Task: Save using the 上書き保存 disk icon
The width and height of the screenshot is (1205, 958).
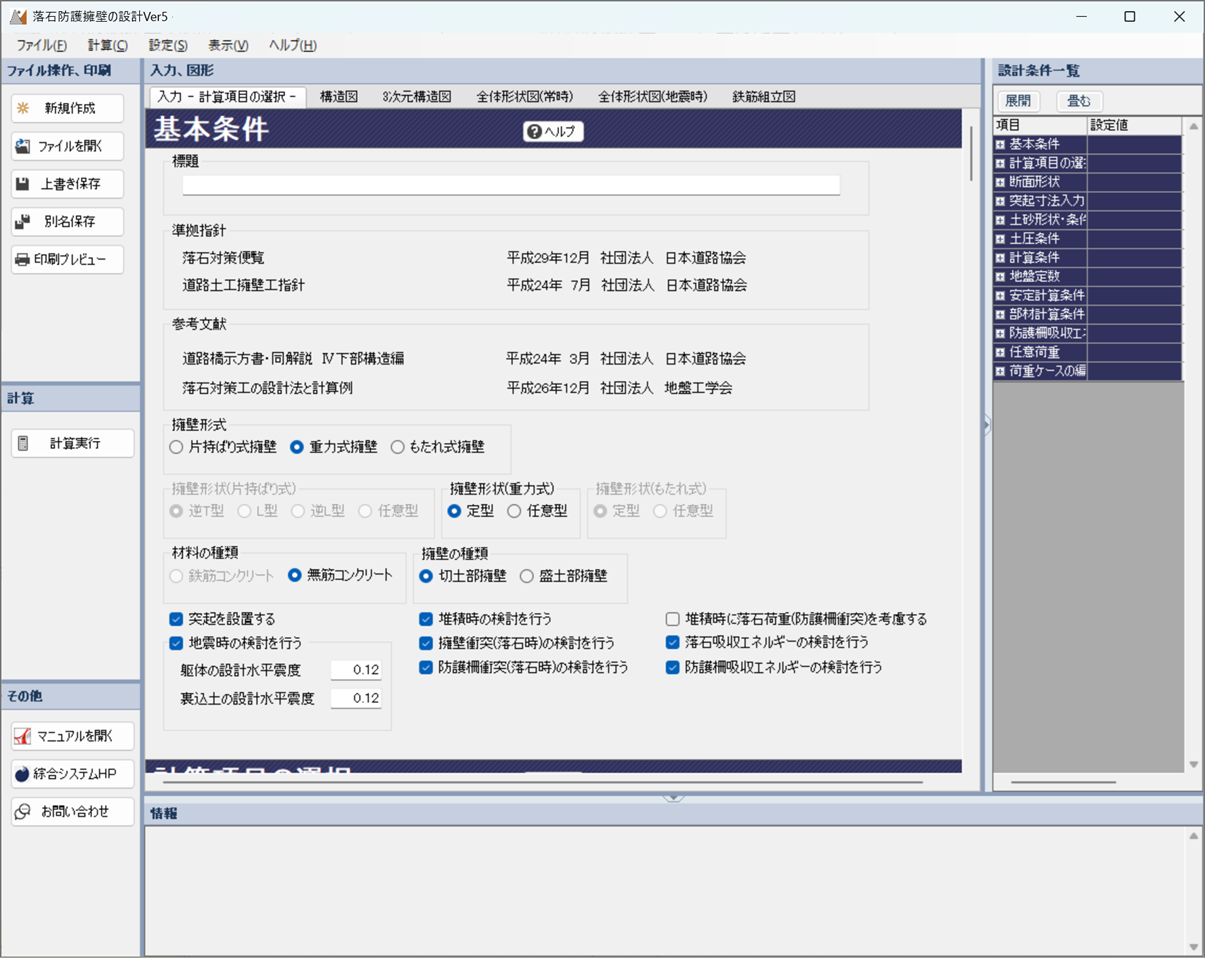Action: (x=23, y=184)
